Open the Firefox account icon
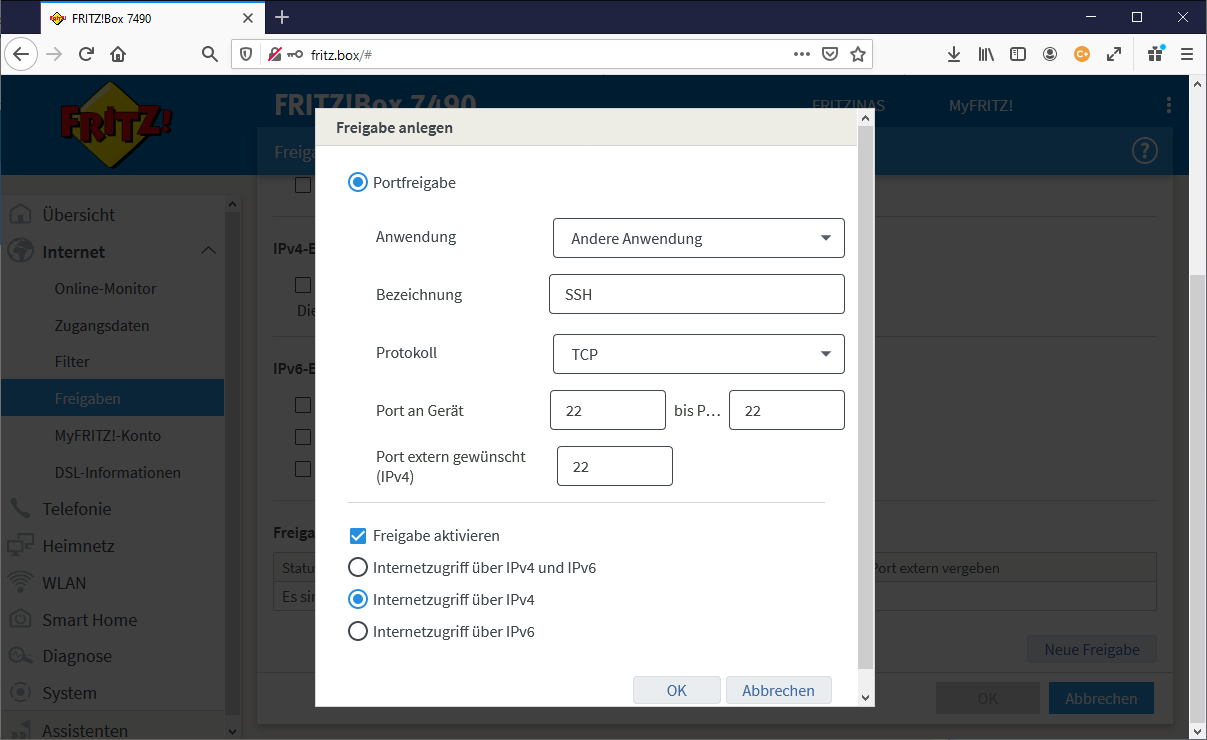 pos(1050,54)
